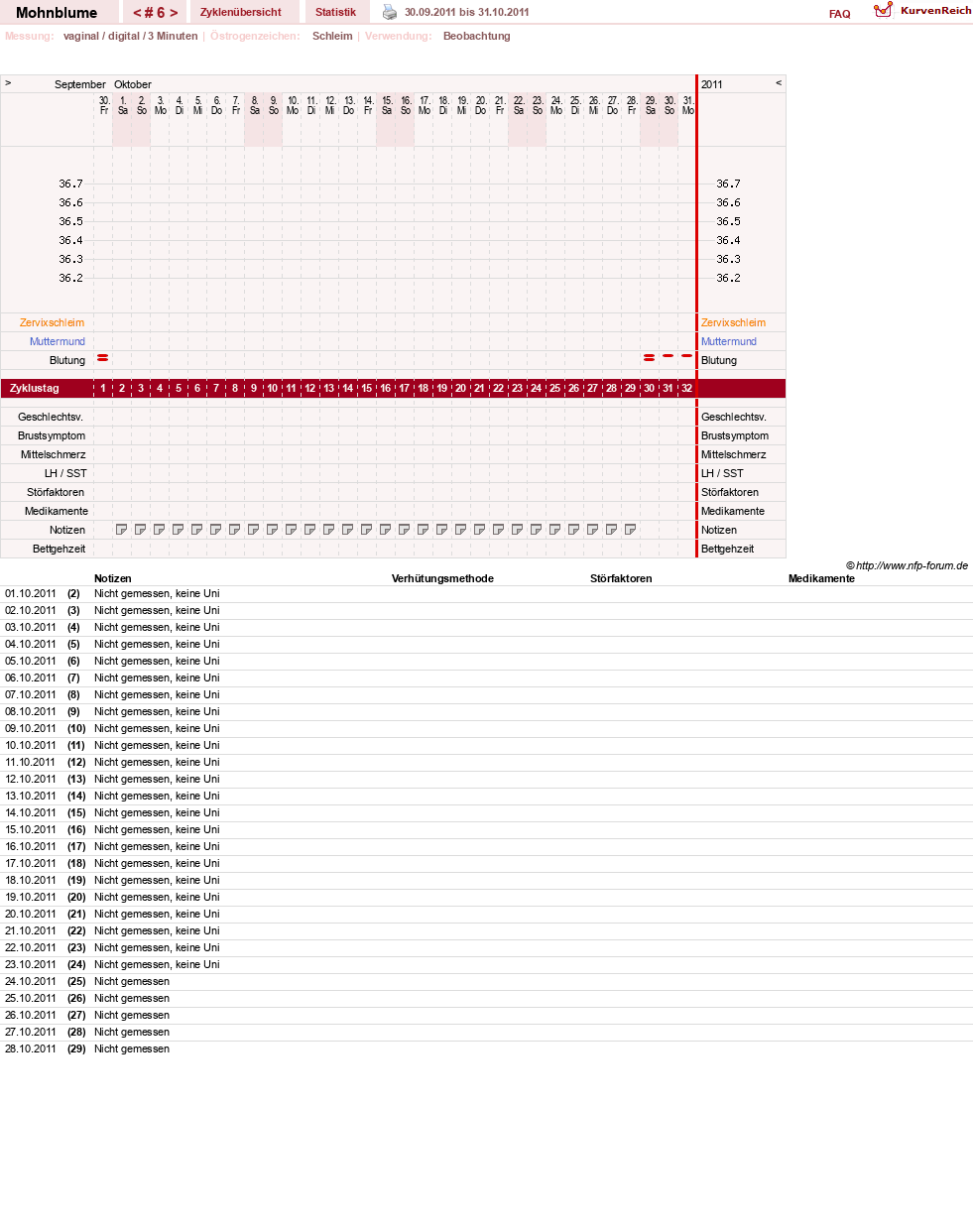Expand chart with the top-left '>' arrow
This screenshot has width=973, height=1232.
point(8,83)
